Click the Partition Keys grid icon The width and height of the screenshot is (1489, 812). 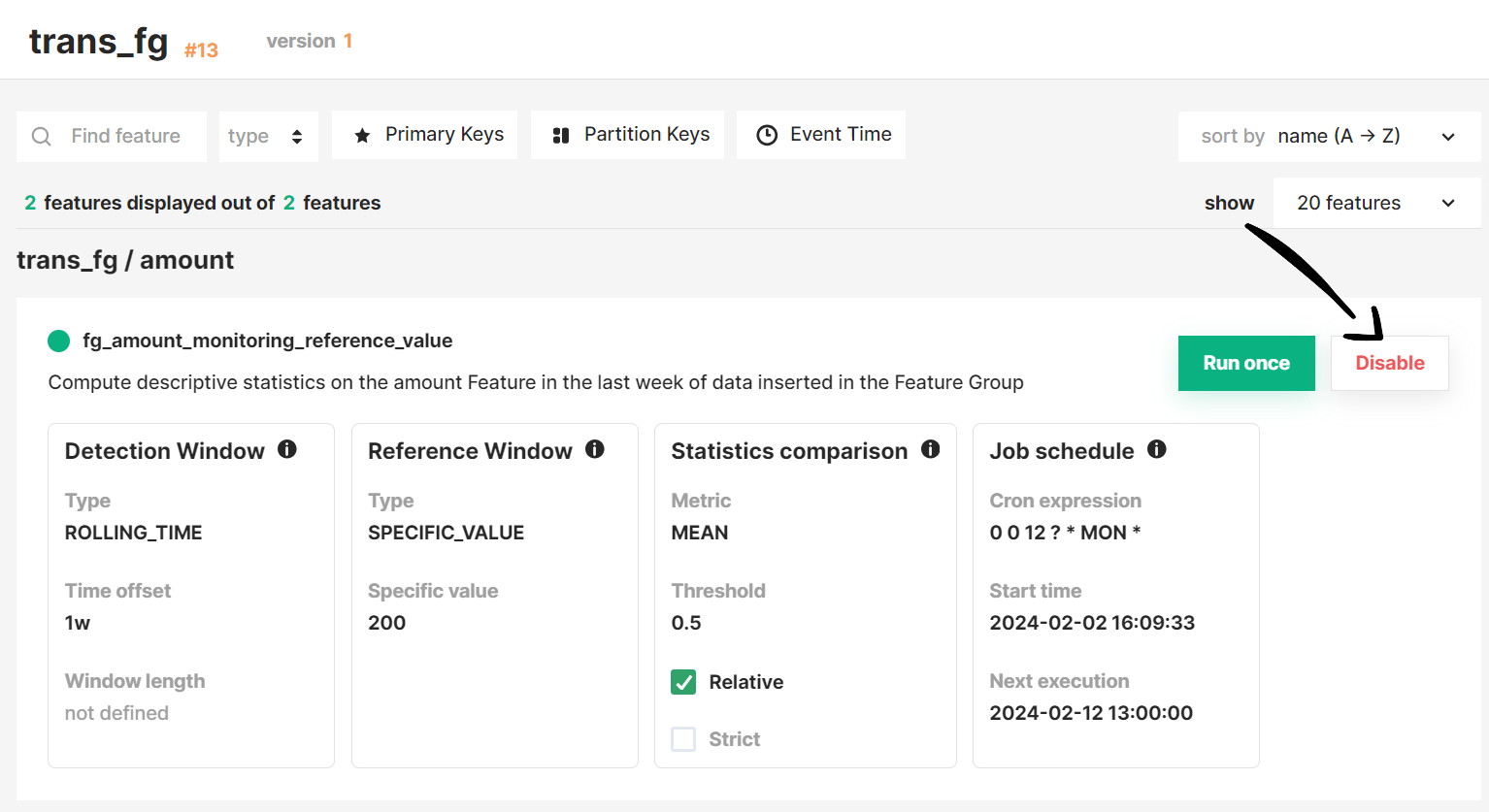coord(561,134)
